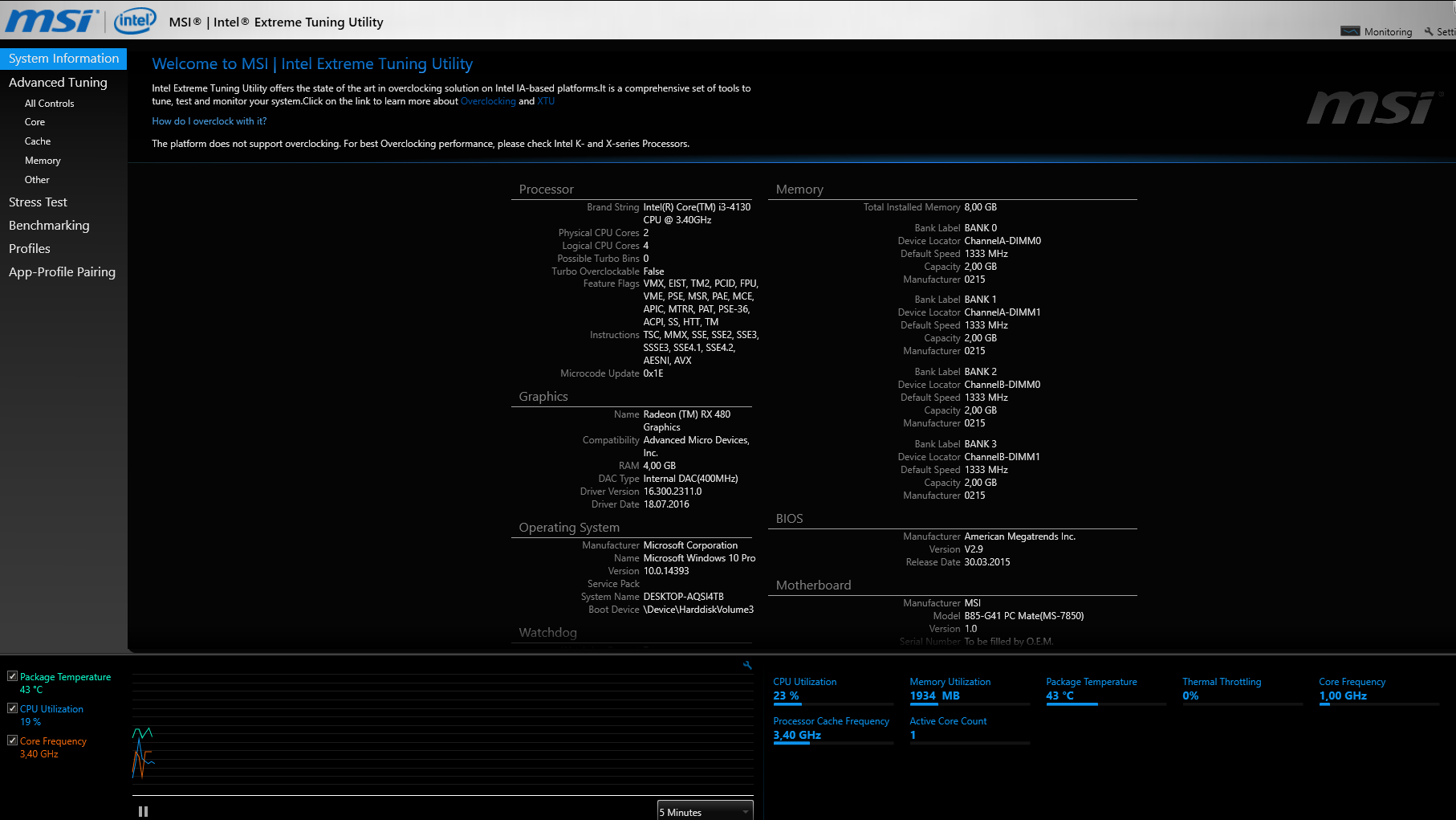Click the Processor Cache Frequency tile
Screen dimensions: 1456x820
pyautogui.click(x=833, y=730)
